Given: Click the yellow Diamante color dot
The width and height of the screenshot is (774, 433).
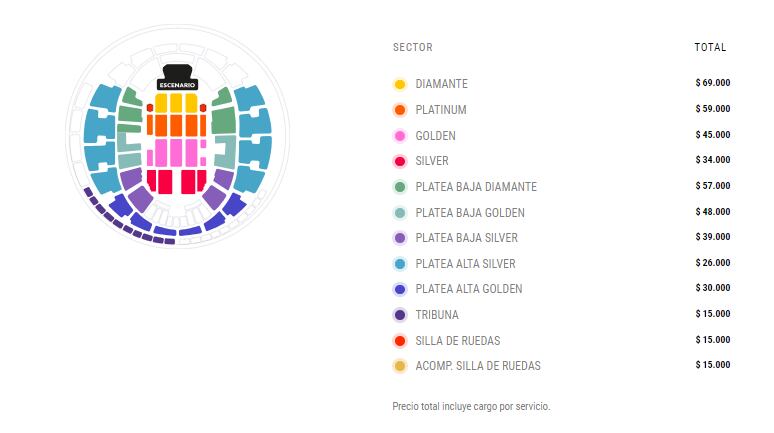Looking at the screenshot, I should (x=400, y=84).
